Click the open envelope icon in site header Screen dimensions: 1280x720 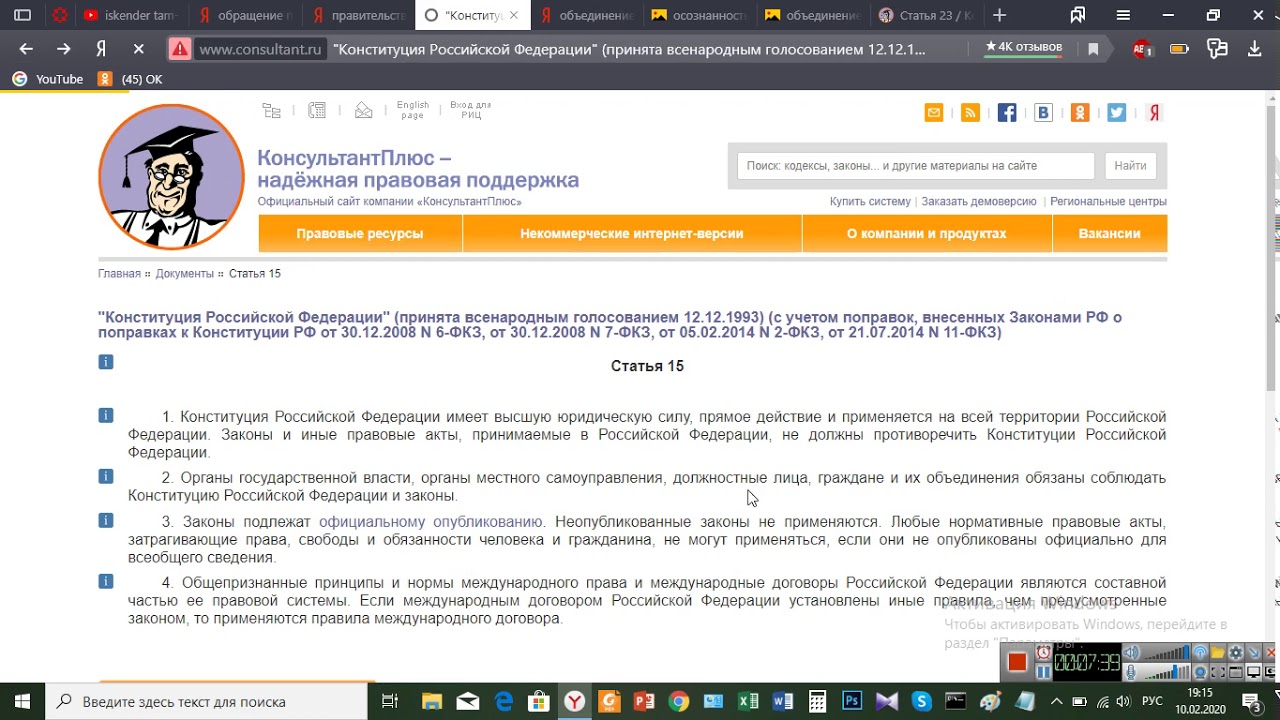click(x=364, y=111)
